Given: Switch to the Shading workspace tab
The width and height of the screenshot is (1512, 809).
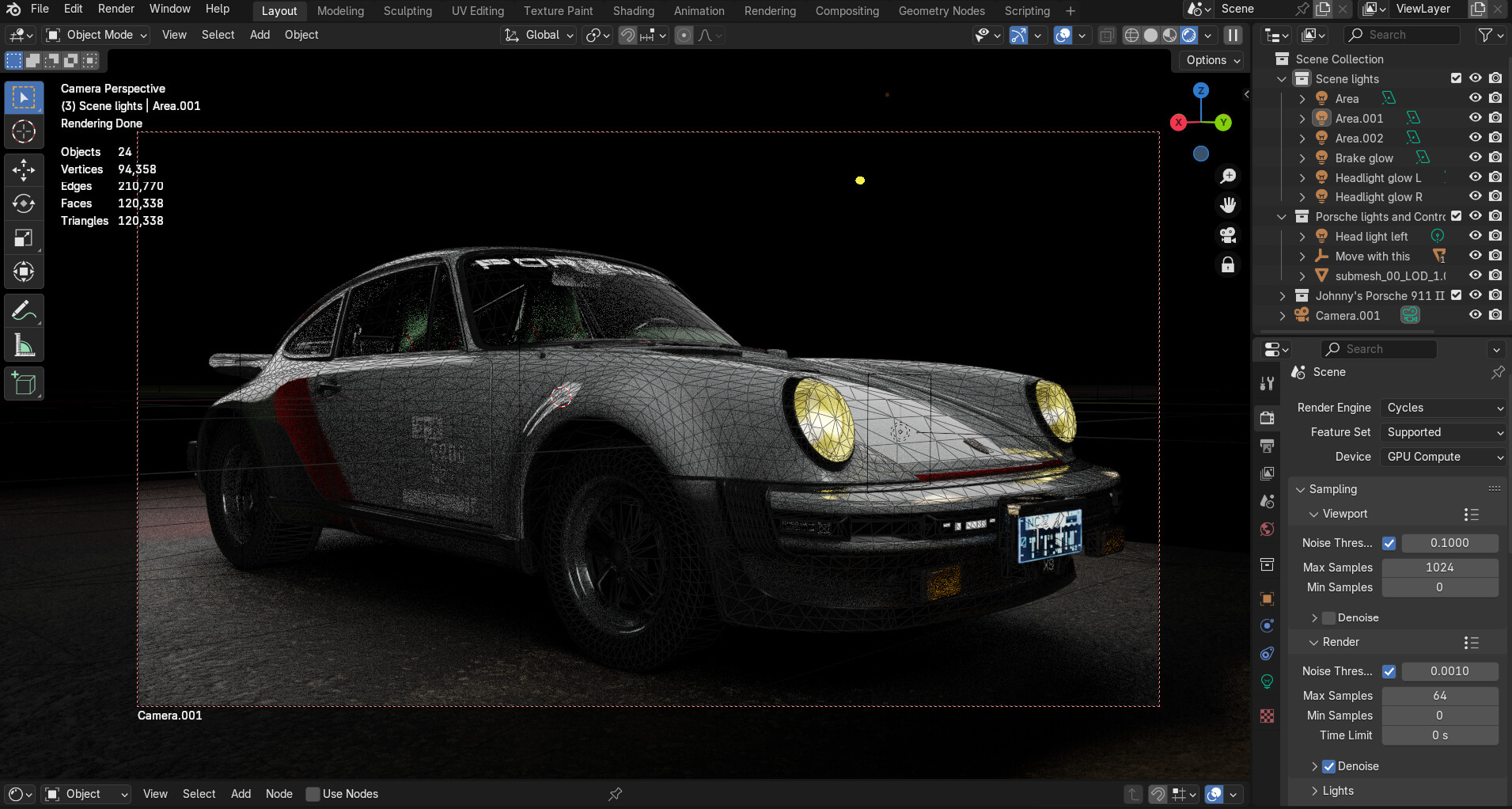Looking at the screenshot, I should coord(633,11).
